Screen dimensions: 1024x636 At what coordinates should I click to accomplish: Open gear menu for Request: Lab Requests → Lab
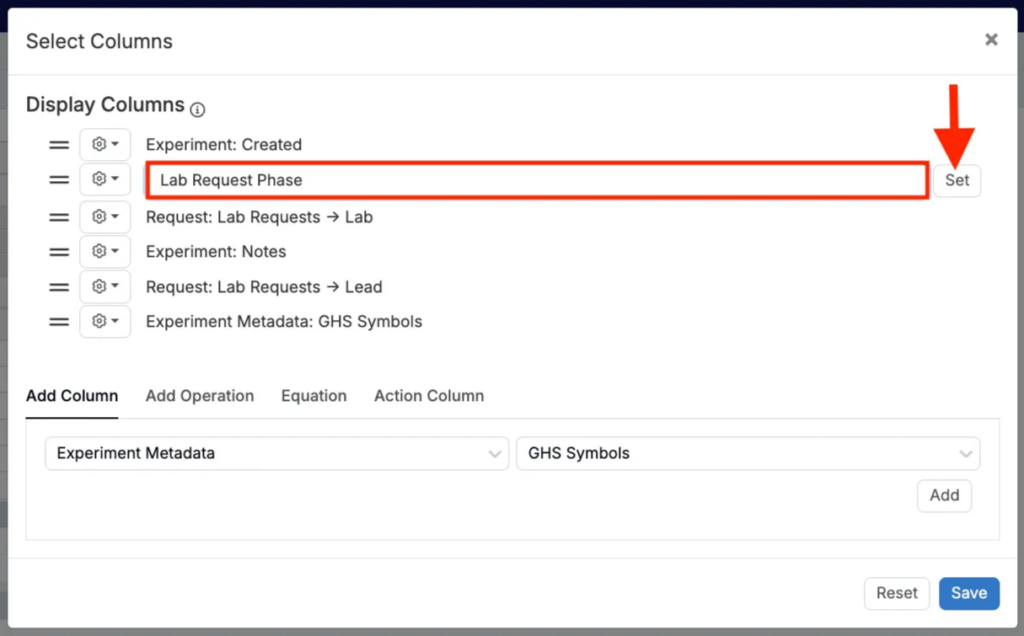coord(105,216)
